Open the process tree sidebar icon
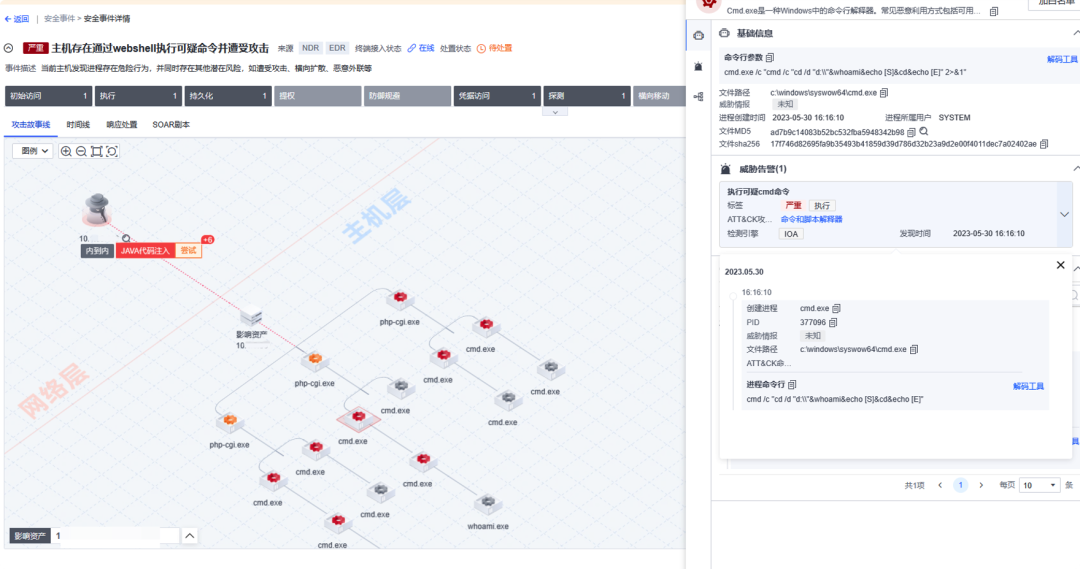1080x569 pixels. click(698, 96)
